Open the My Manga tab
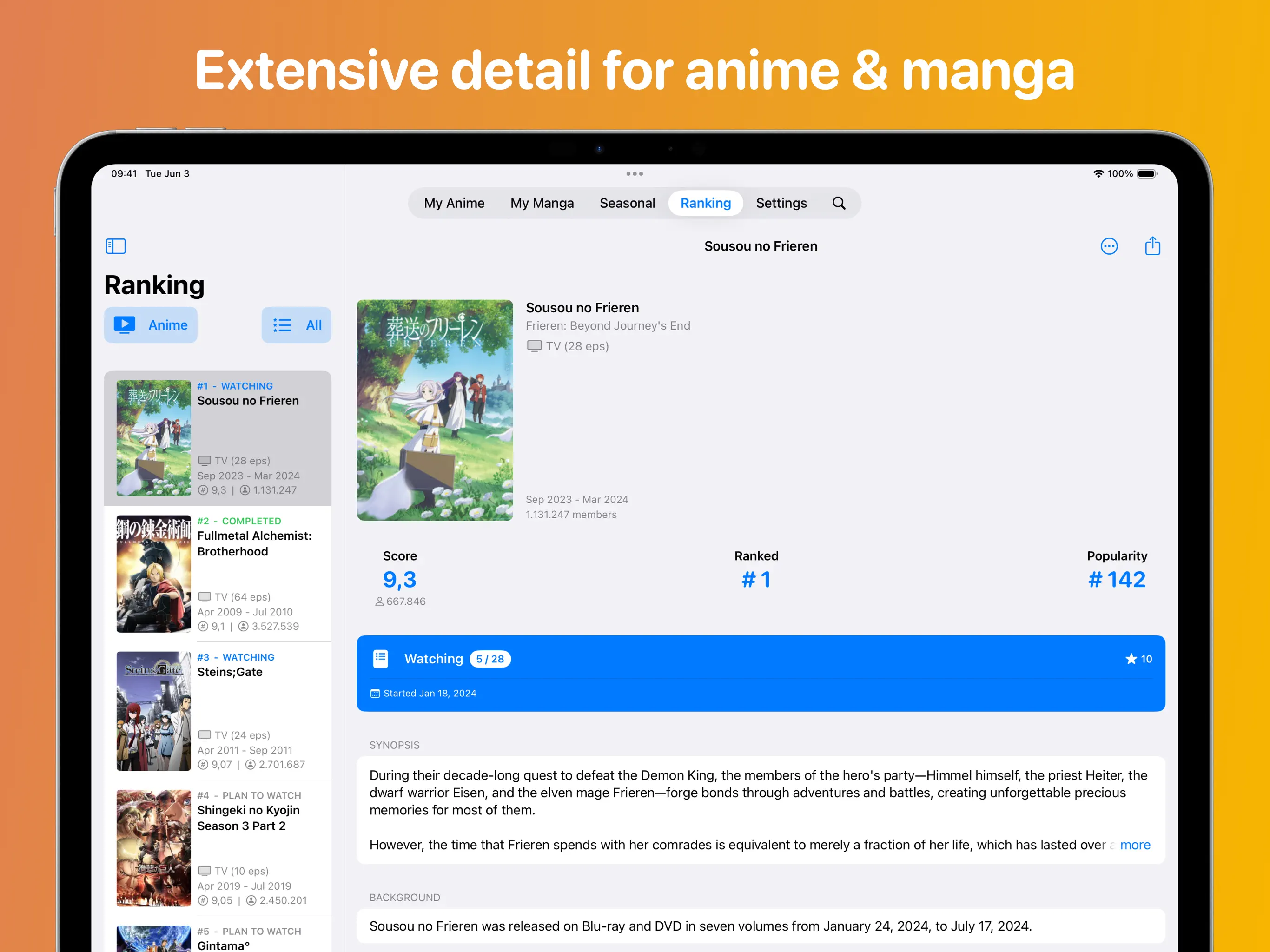This screenshot has width=1270, height=952. pyautogui.click(x=542, y=203)
